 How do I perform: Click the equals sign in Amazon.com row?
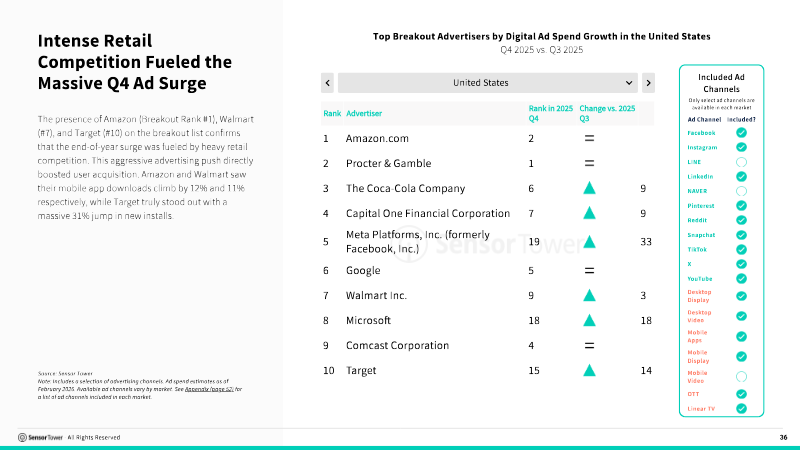pyautogui.click(x=589, y=138)
